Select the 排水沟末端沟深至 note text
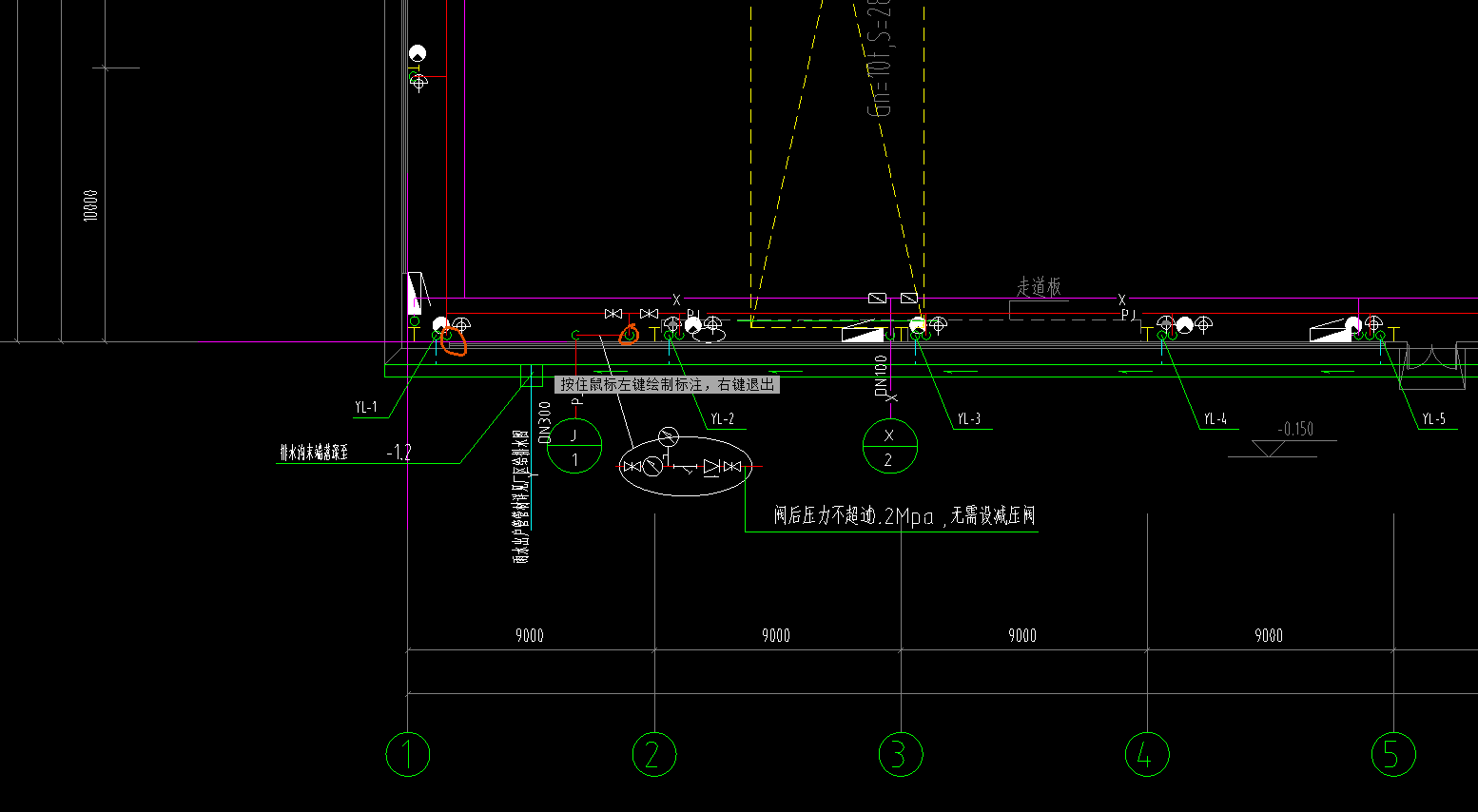The width and height of the screenshot is (1478, 812). (314, 453)
